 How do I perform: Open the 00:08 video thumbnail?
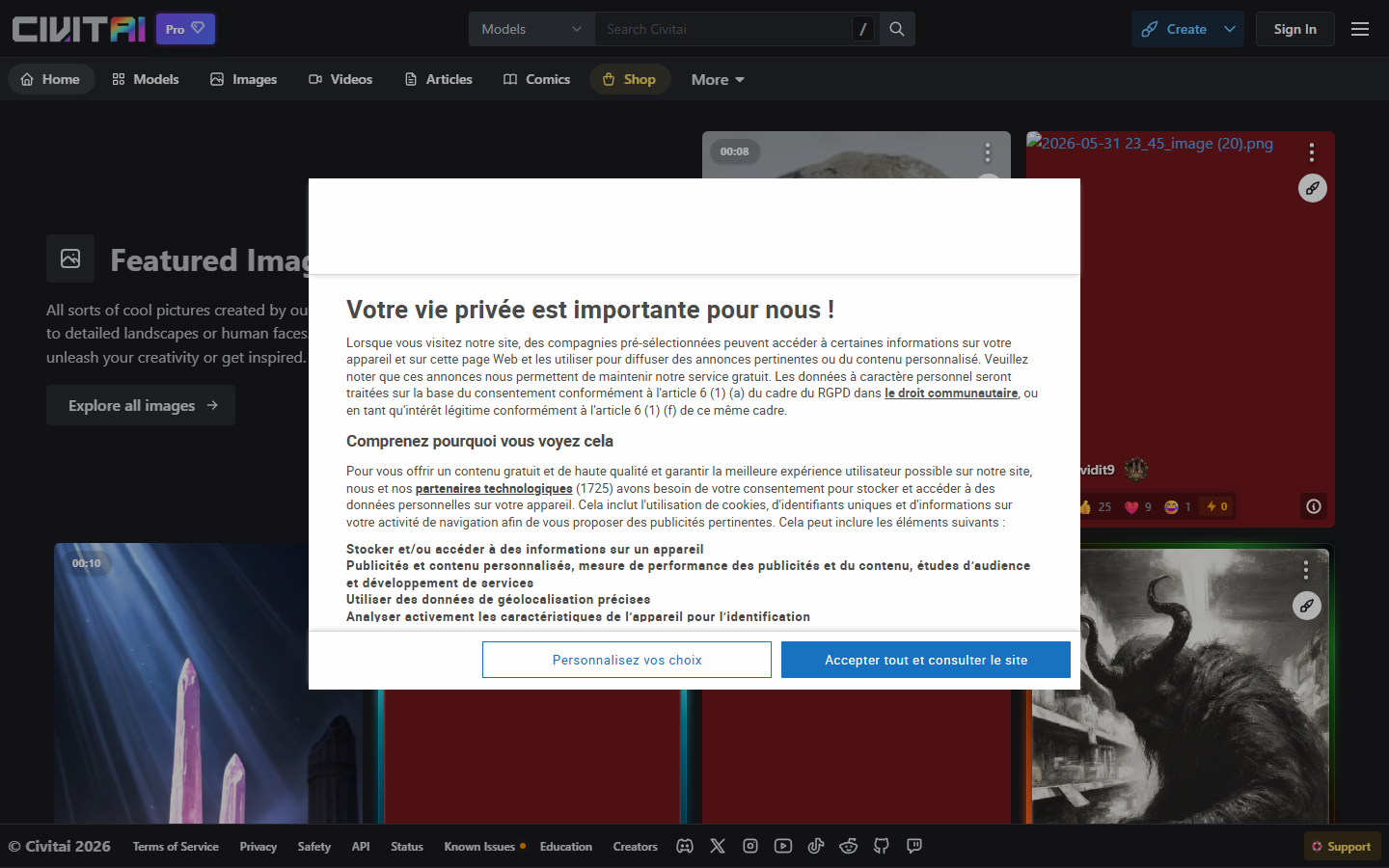tap(857, 154)
